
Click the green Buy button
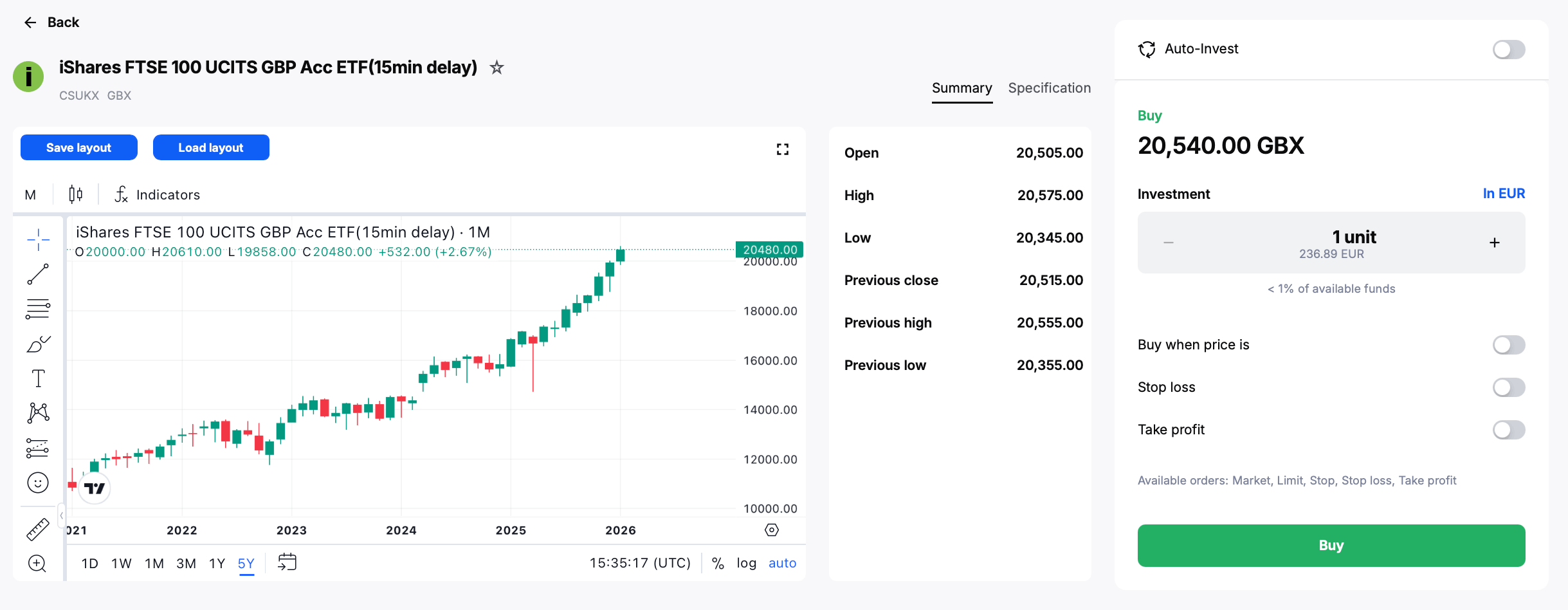click(x=1331, y=546)
